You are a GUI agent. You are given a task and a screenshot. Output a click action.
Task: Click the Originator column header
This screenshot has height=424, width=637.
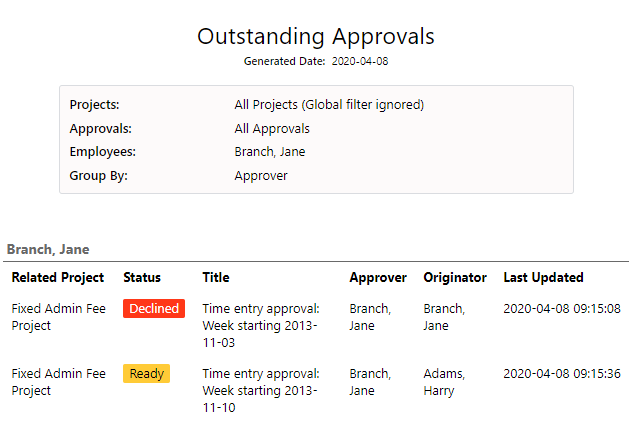(455, 278)
